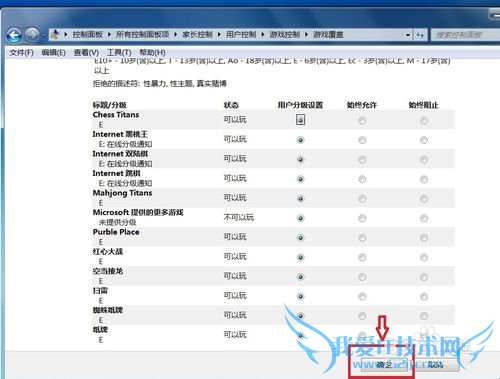Open the 工具(T) menu

pyautogui.click(x=119, y=53)
